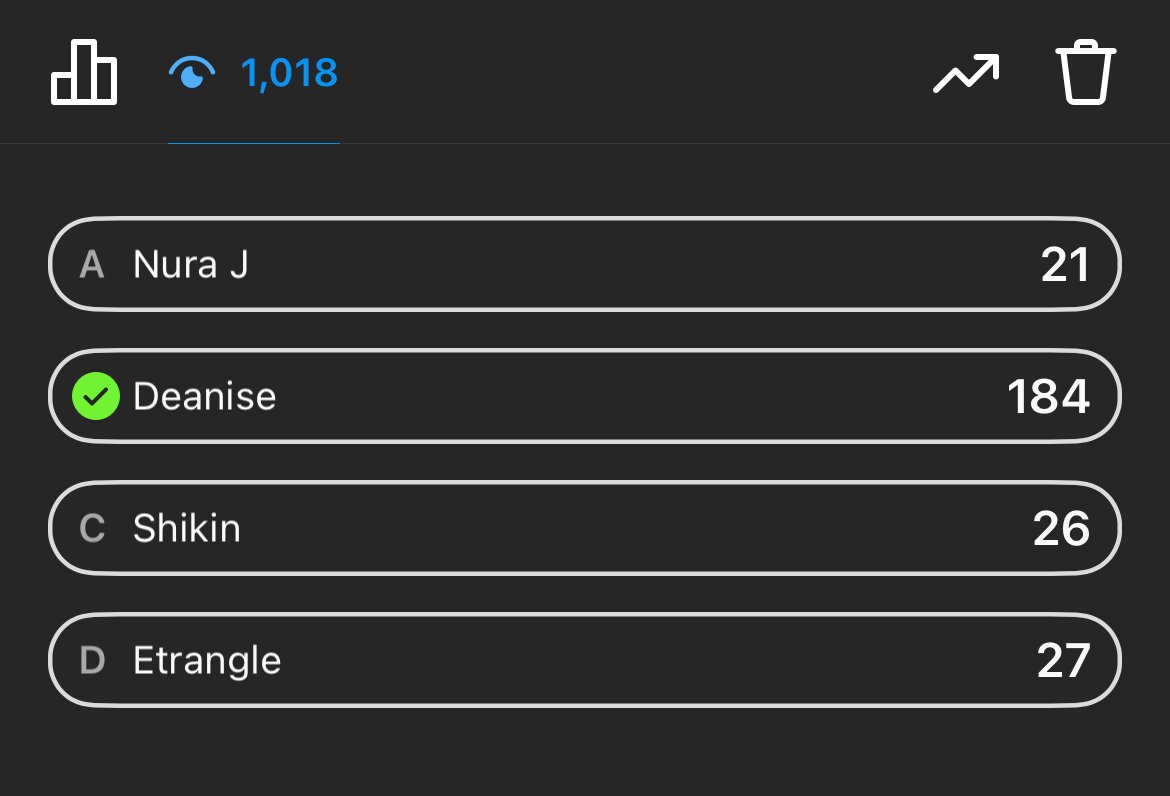1170x796 pixels.
Task: Click the Shikin text label
Action: [x=187, y=528]
